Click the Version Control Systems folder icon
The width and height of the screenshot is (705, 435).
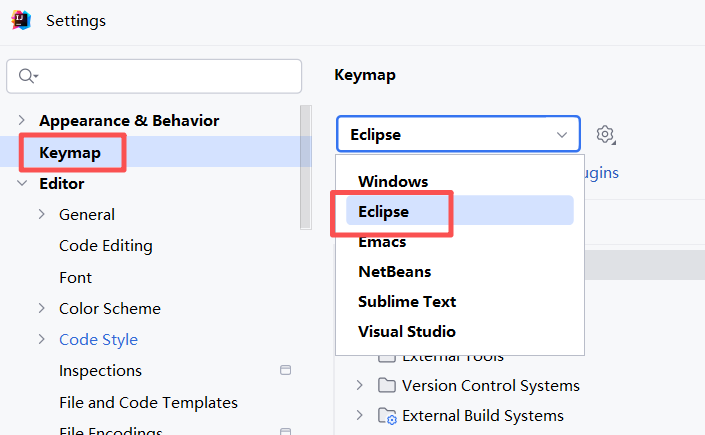click(387, 386)
